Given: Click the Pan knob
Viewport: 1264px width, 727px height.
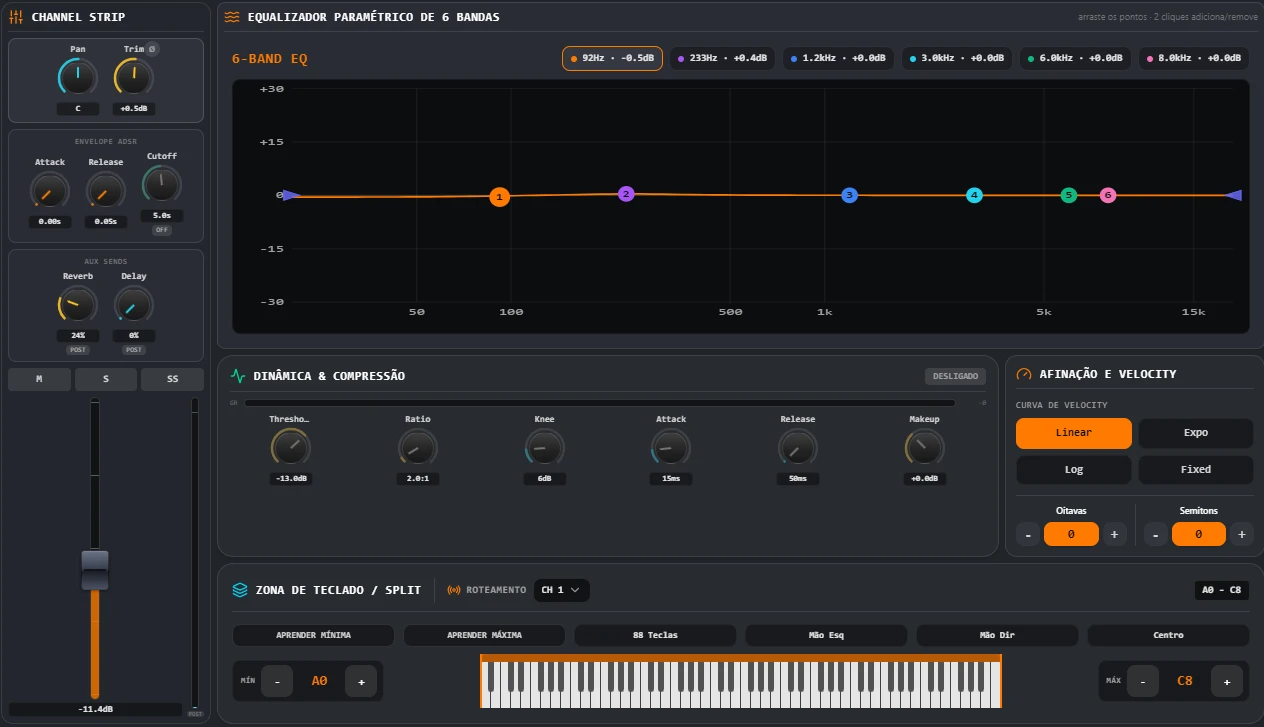Looking at the screenshot, I should pyautogui.click(x=78, y=78).
